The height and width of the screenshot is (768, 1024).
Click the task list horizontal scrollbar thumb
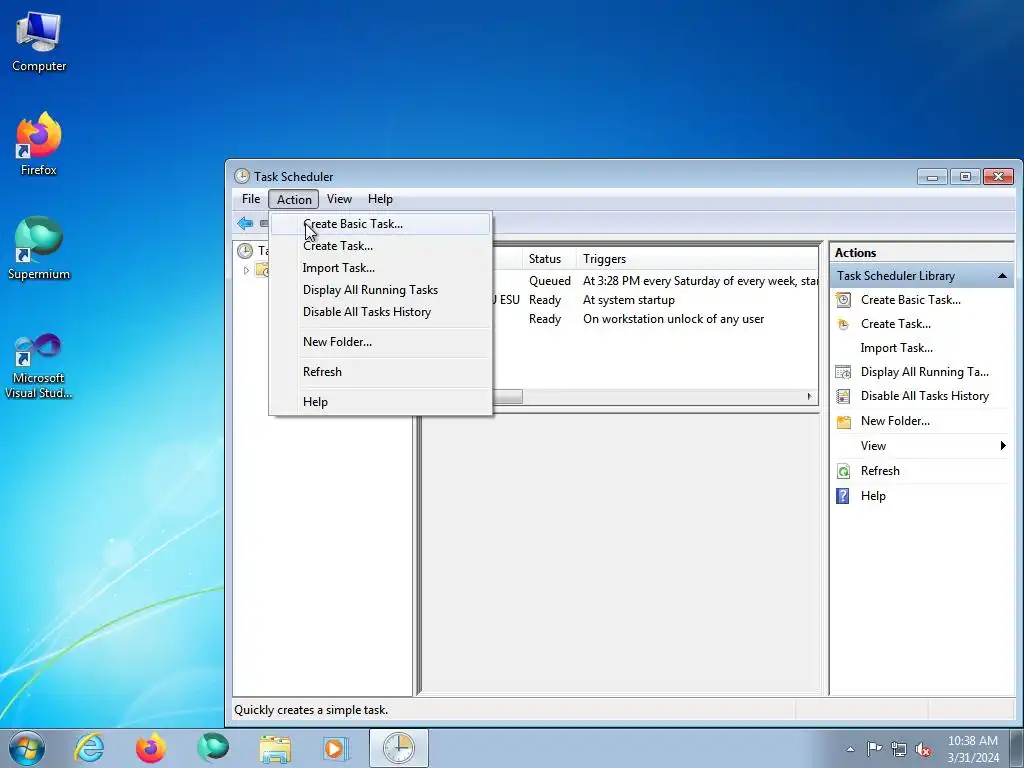click(507, 396)
